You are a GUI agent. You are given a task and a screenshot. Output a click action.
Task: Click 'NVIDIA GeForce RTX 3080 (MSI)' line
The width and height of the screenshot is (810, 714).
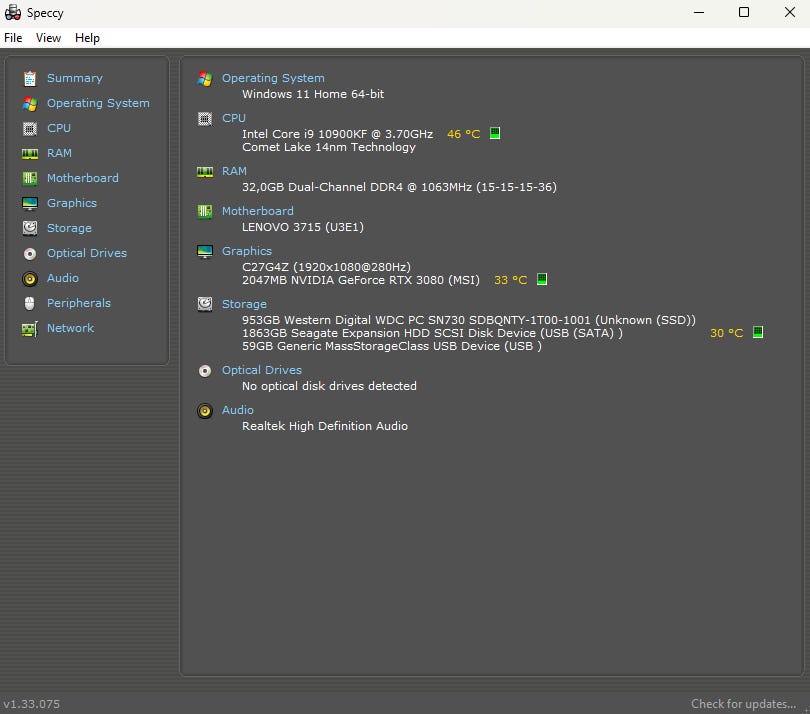coord(361,280)
